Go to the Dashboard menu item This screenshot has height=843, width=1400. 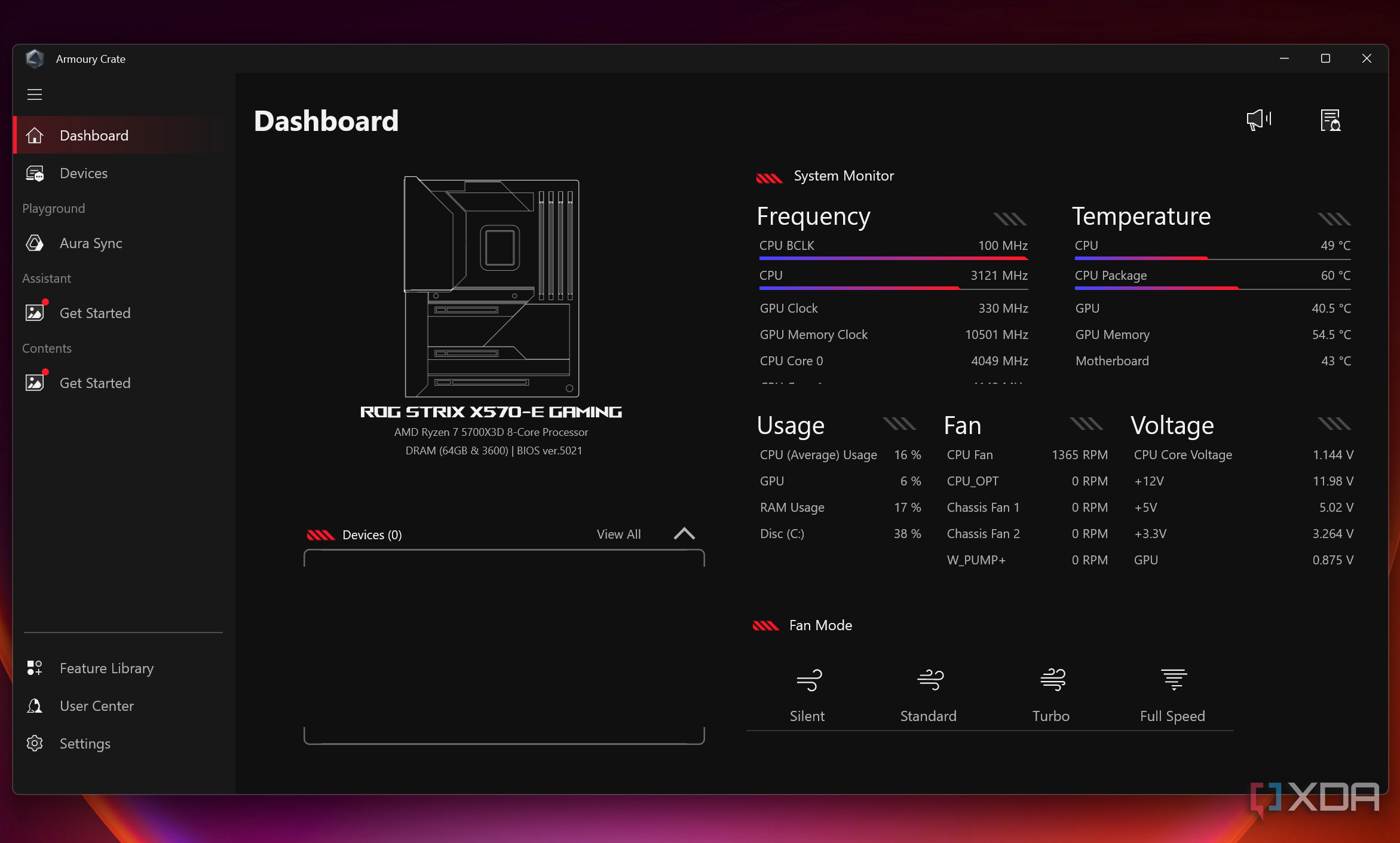(x=94, y=136)
